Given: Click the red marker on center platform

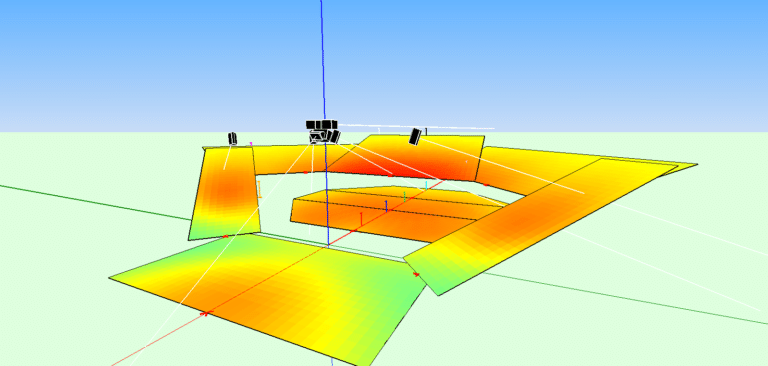Looking at the screenshot, I should tap(361, 219).
